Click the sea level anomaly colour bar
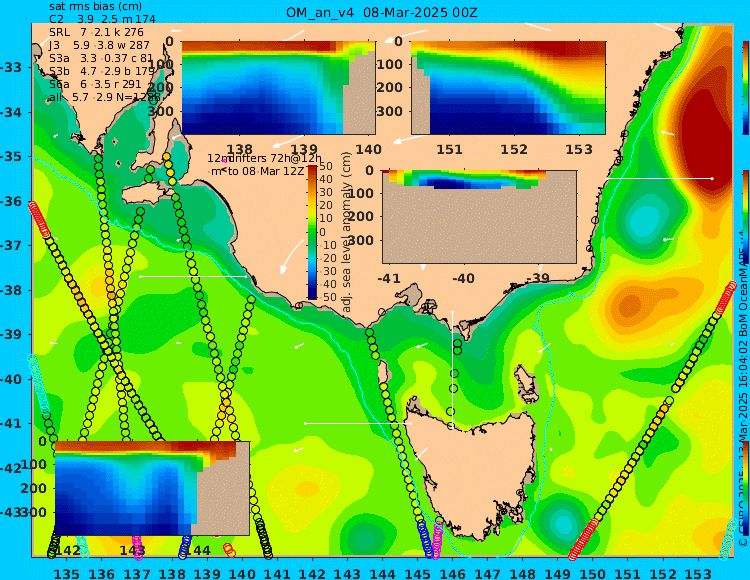Image resolution: width=750 pixels, height=580 pixels. click(x=312, y=232)
